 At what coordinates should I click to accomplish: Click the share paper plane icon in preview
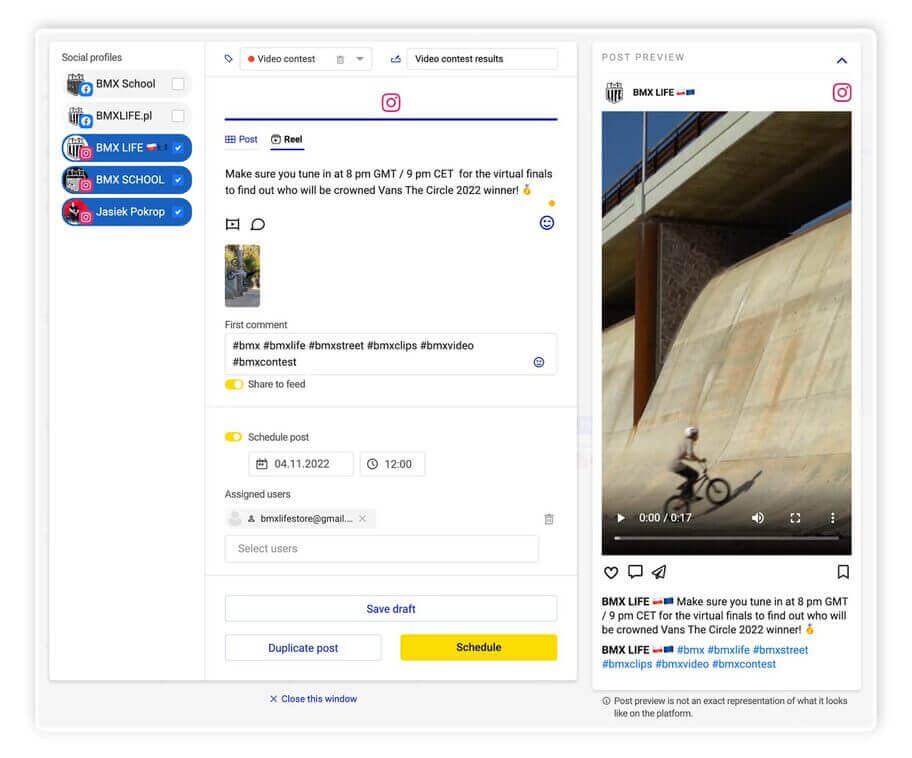[659, 572]
